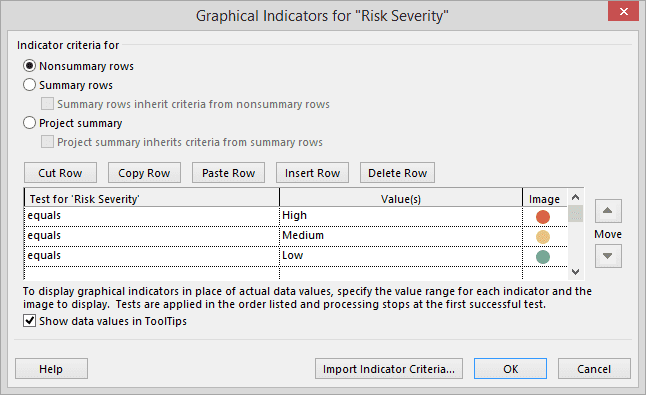Click the green indicator image for Low

coord(543,257)
